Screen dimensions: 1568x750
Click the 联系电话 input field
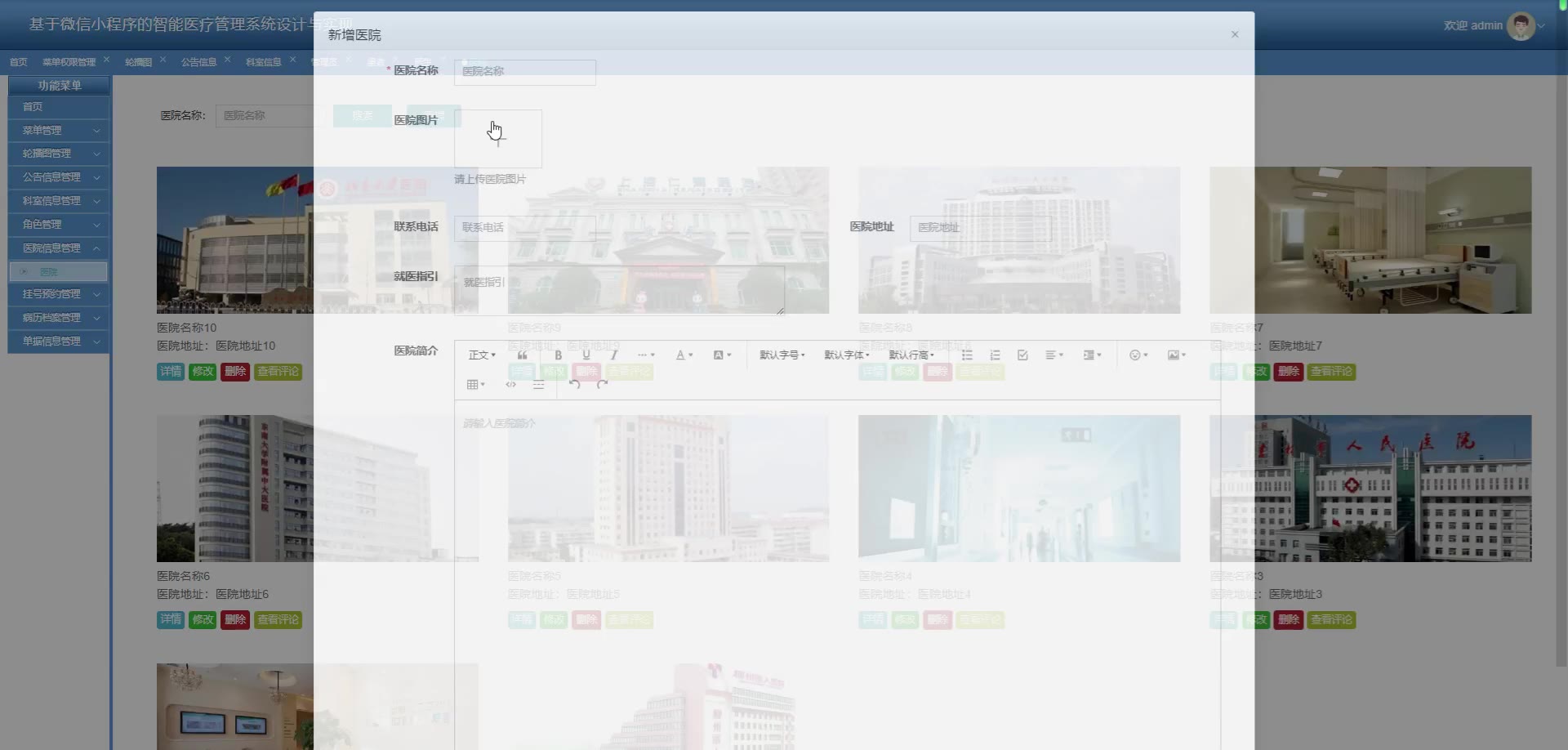click(x=524, y=228)
